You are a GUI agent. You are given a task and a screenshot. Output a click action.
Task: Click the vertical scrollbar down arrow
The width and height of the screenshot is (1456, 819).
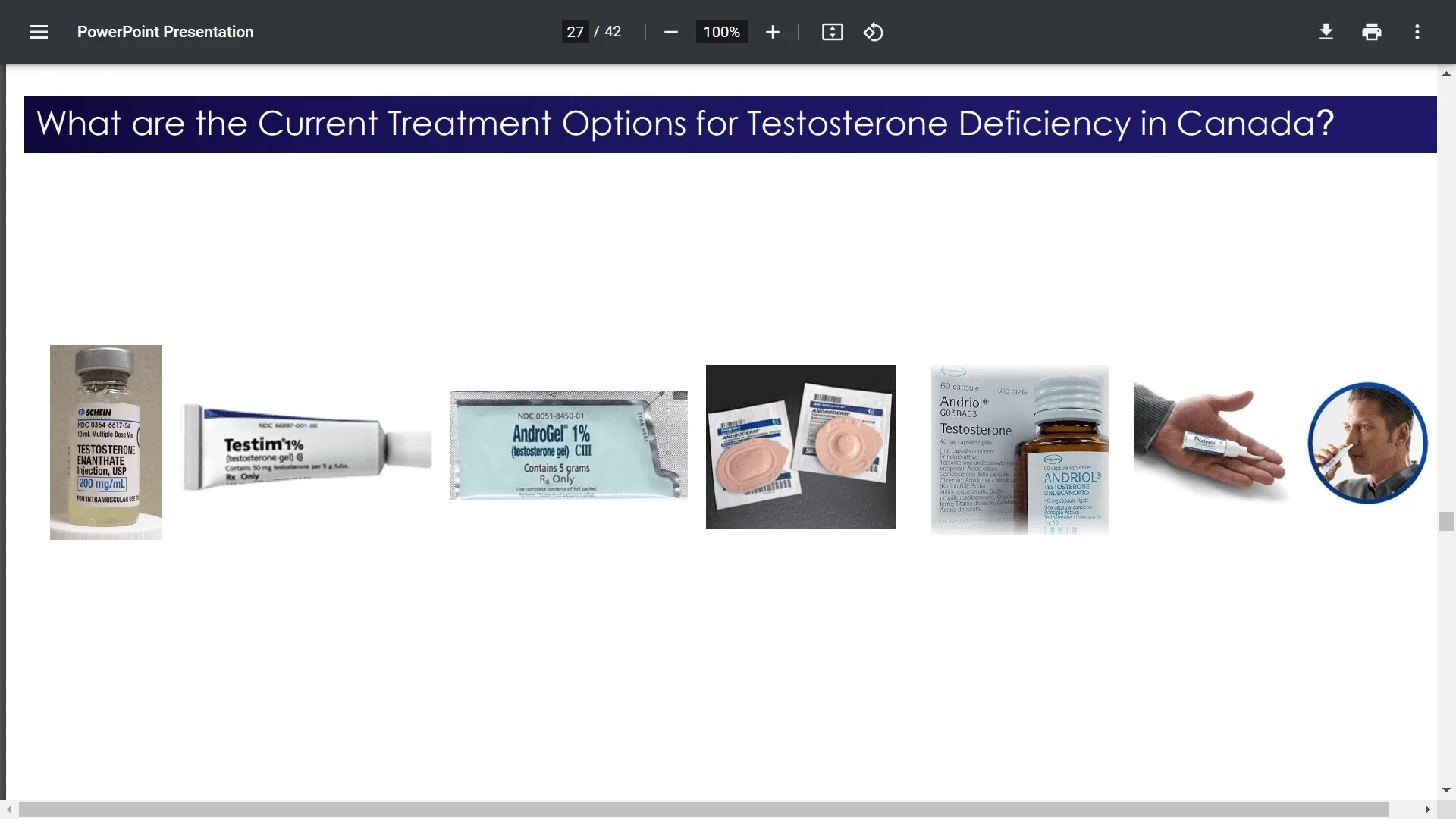[1446, 790]
